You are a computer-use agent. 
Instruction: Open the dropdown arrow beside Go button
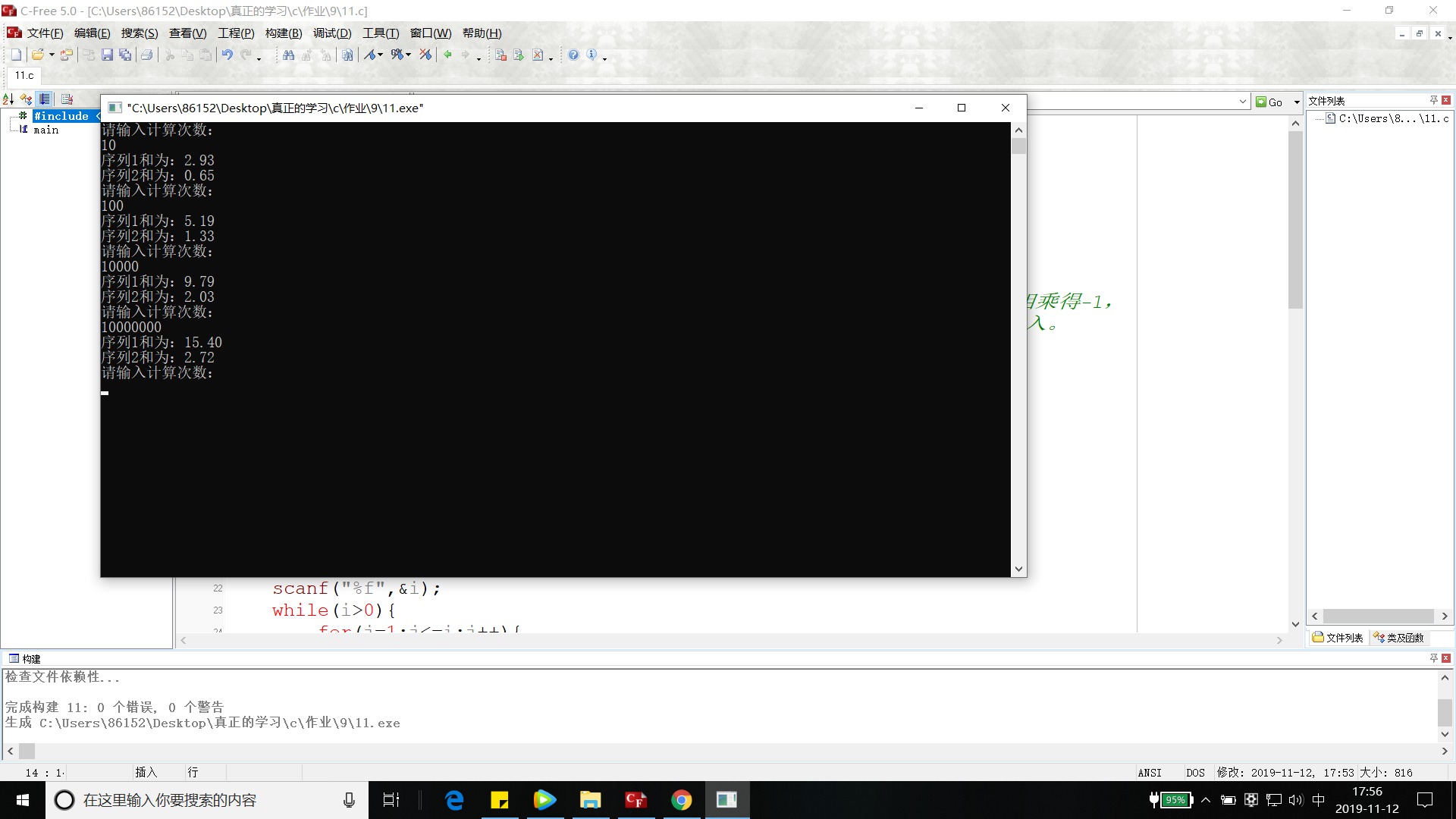coord(1297,102)
